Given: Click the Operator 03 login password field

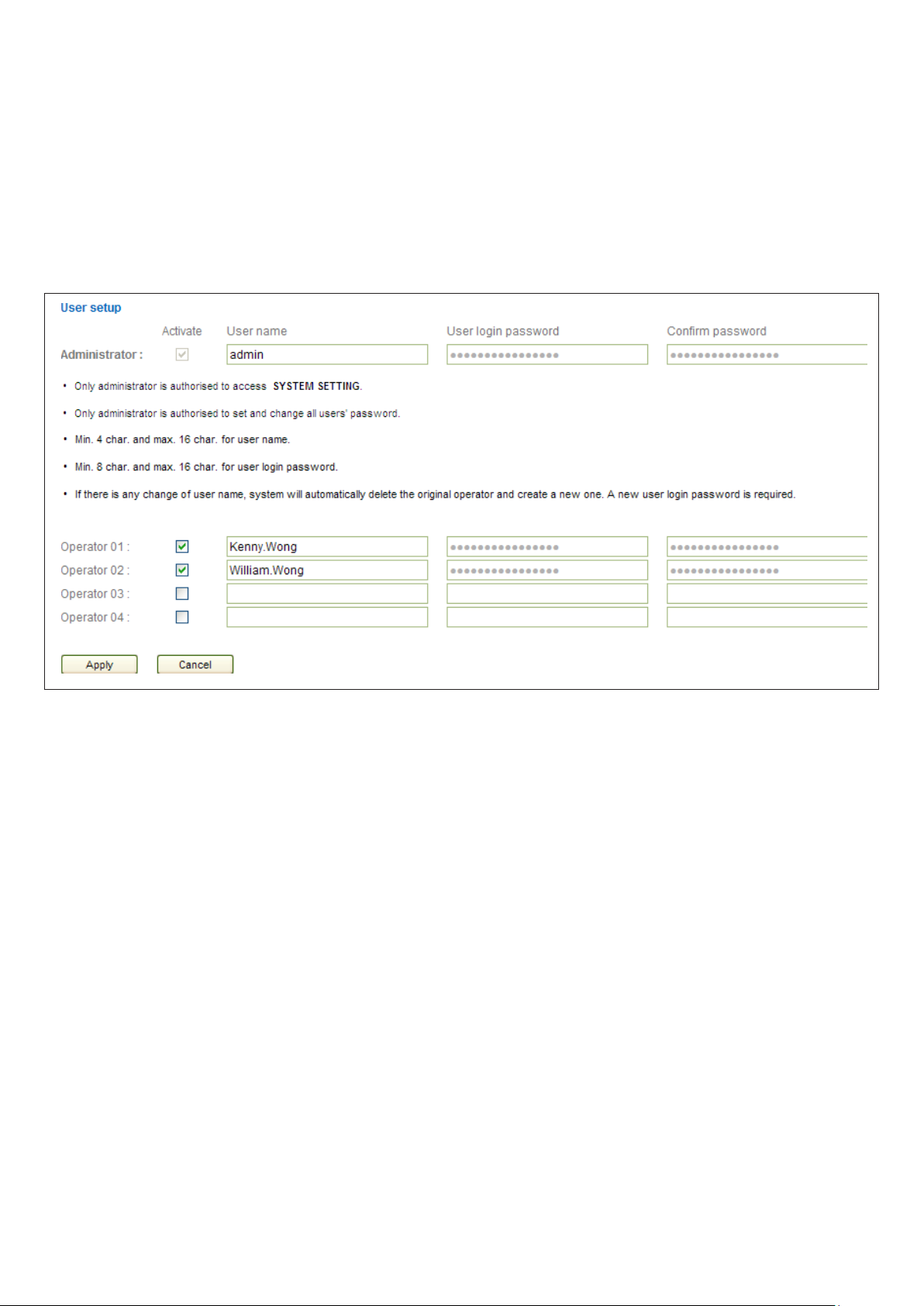Looking at the screenshot, I should (547, 594).
